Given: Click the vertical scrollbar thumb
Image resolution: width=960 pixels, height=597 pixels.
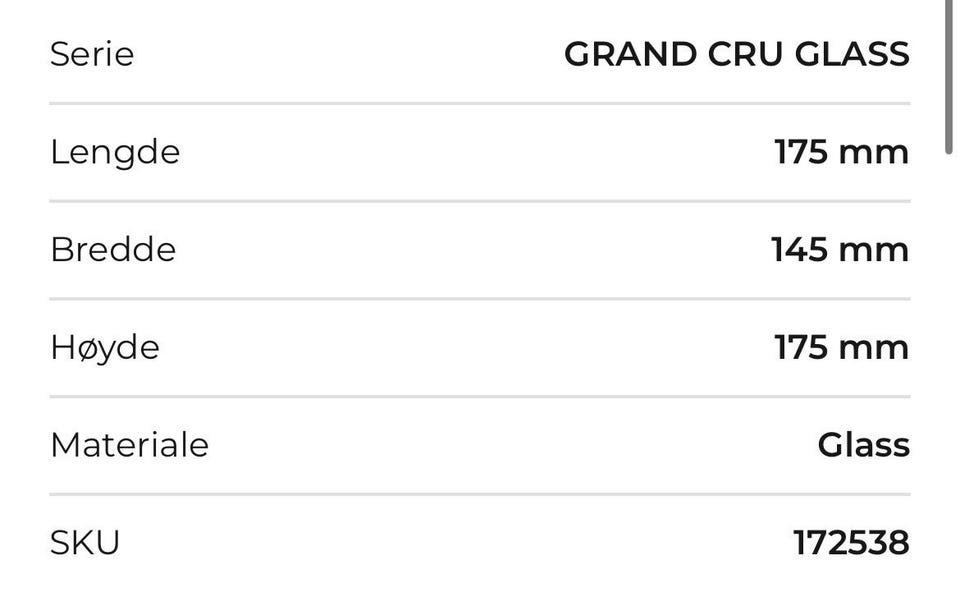Looking at the screenshot, I should pos(949,75).
